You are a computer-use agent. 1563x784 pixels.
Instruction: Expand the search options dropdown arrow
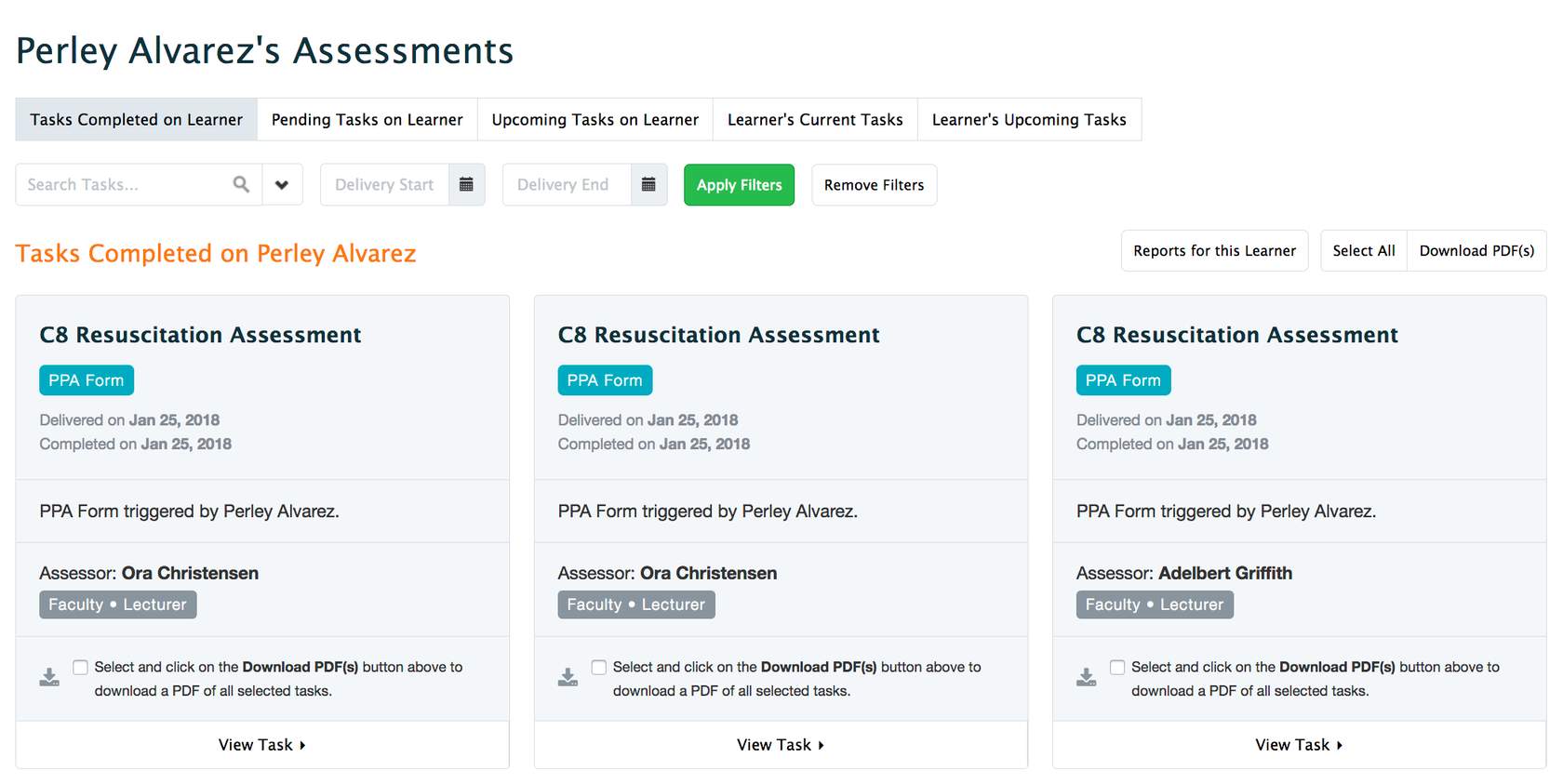point(282,184)
